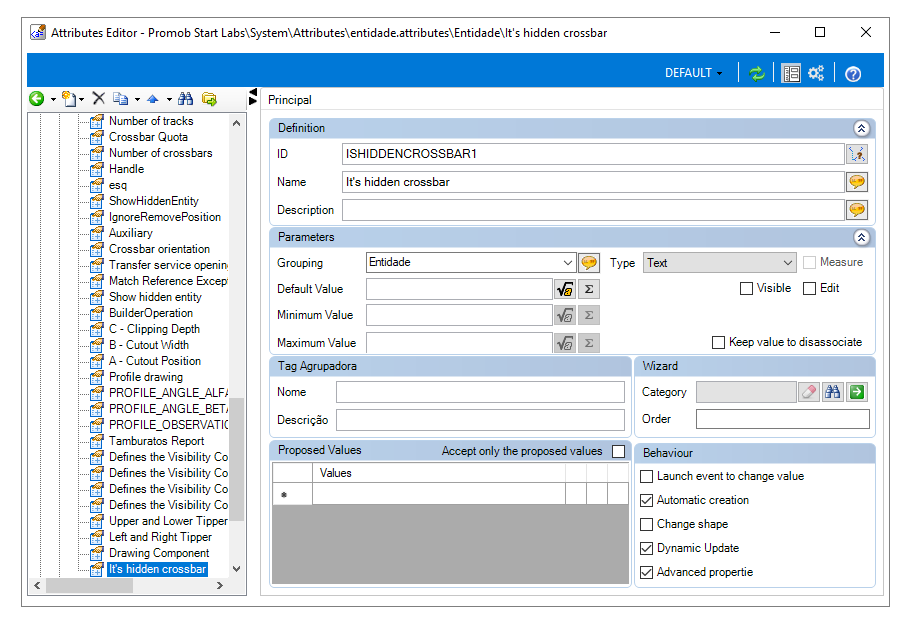Select the Handle tree item
The height and width of the screenshot is (633, 921).
(x=126, y=169)
